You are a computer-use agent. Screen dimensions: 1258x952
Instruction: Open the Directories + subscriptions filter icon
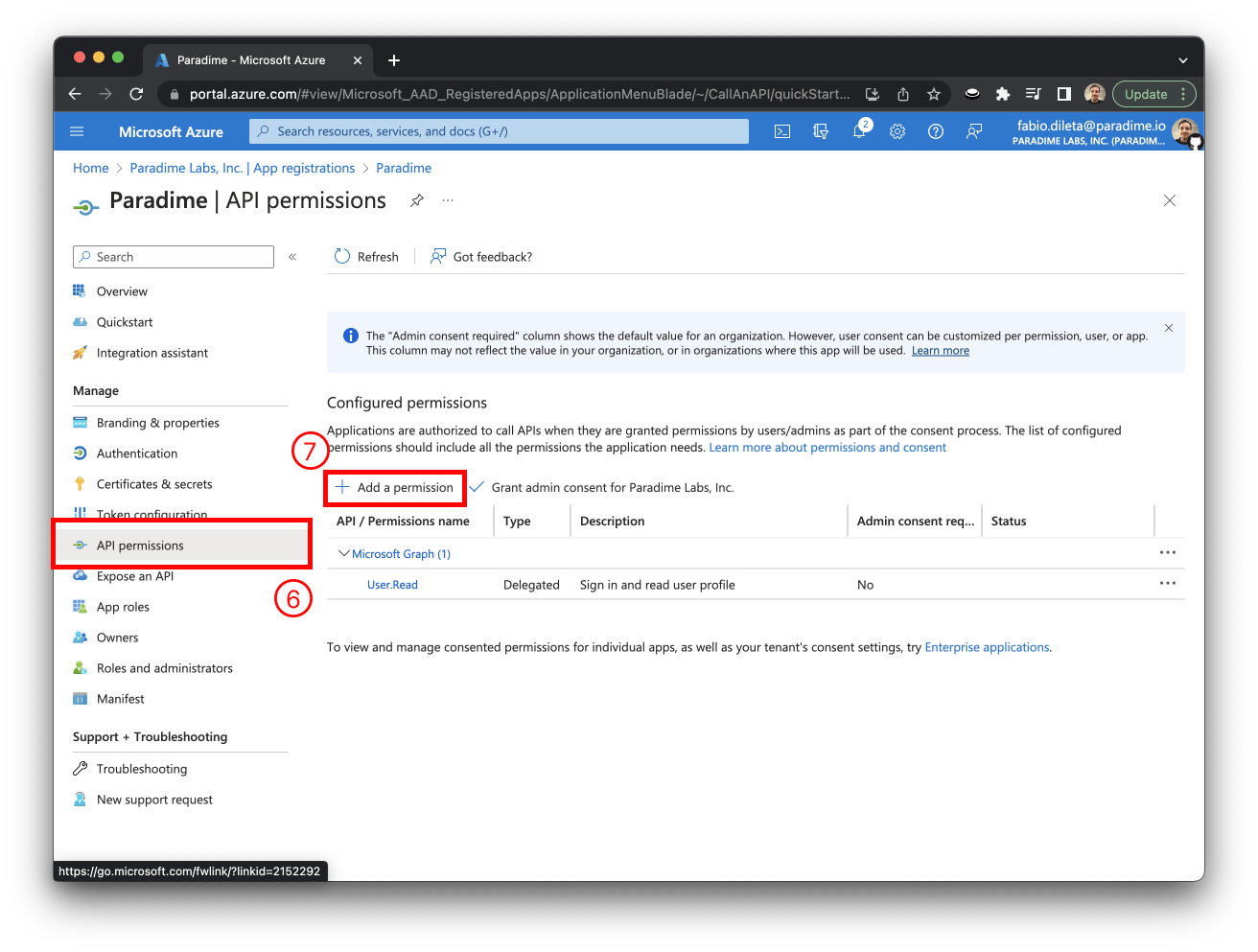[x=821, y=131]
